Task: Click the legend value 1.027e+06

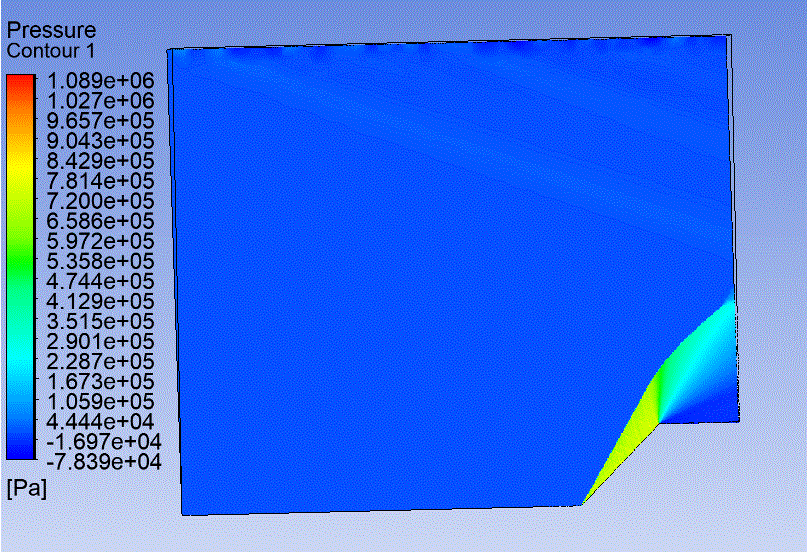Action: coord(100,100)
